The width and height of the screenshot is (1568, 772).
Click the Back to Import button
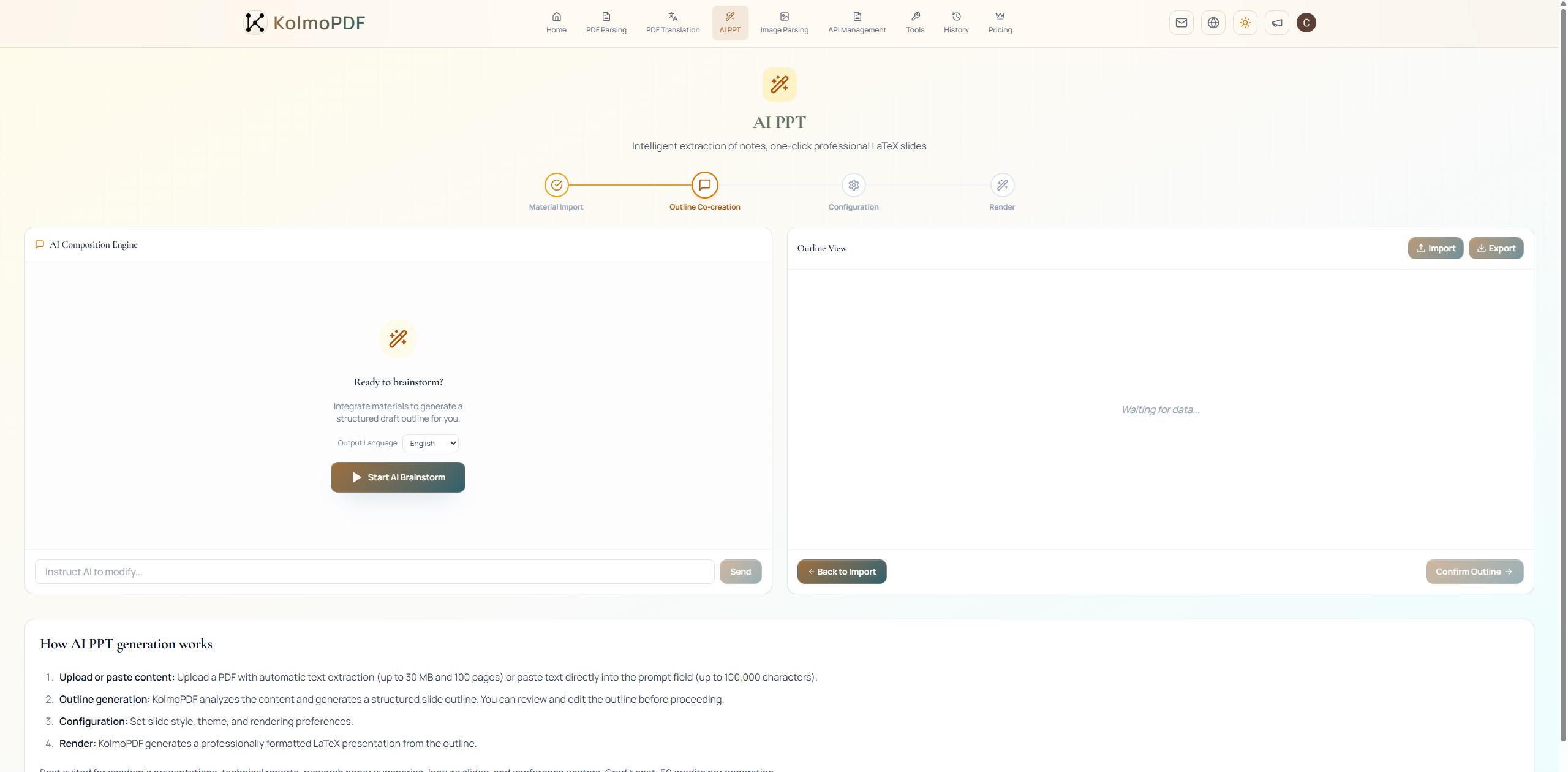tap(842, 572)
